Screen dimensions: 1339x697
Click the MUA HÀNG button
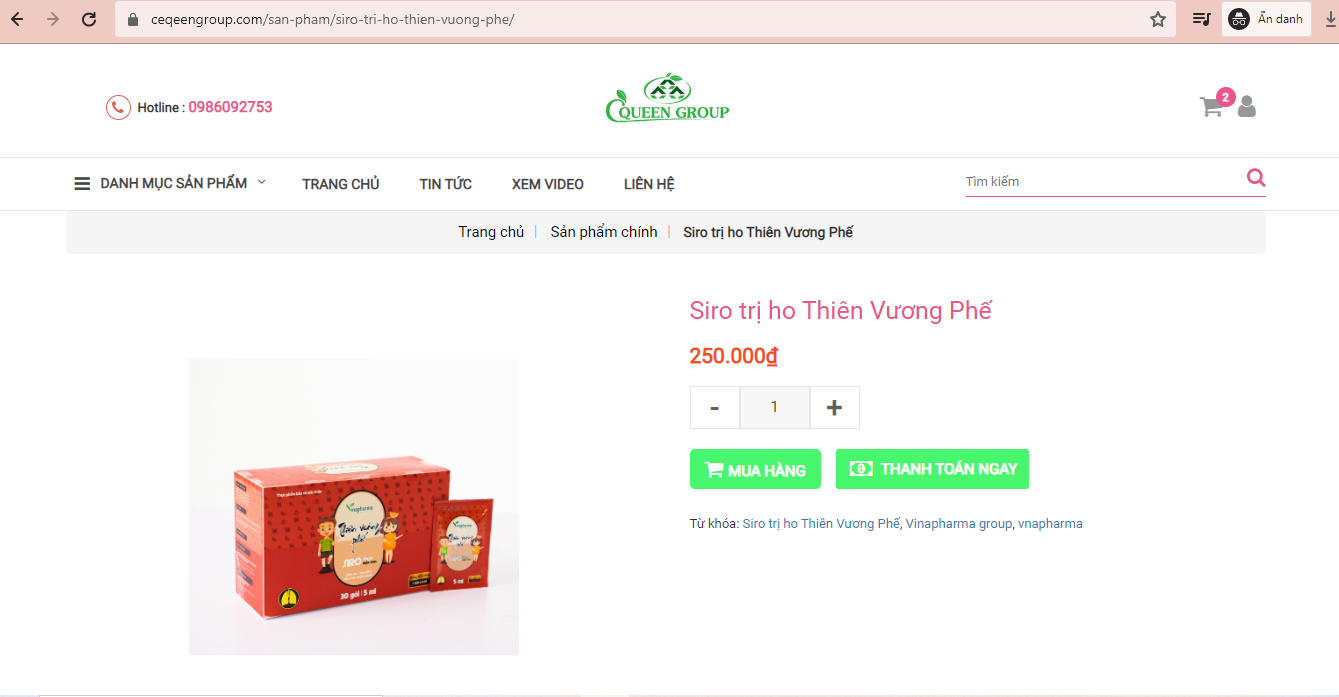point(755,469)
